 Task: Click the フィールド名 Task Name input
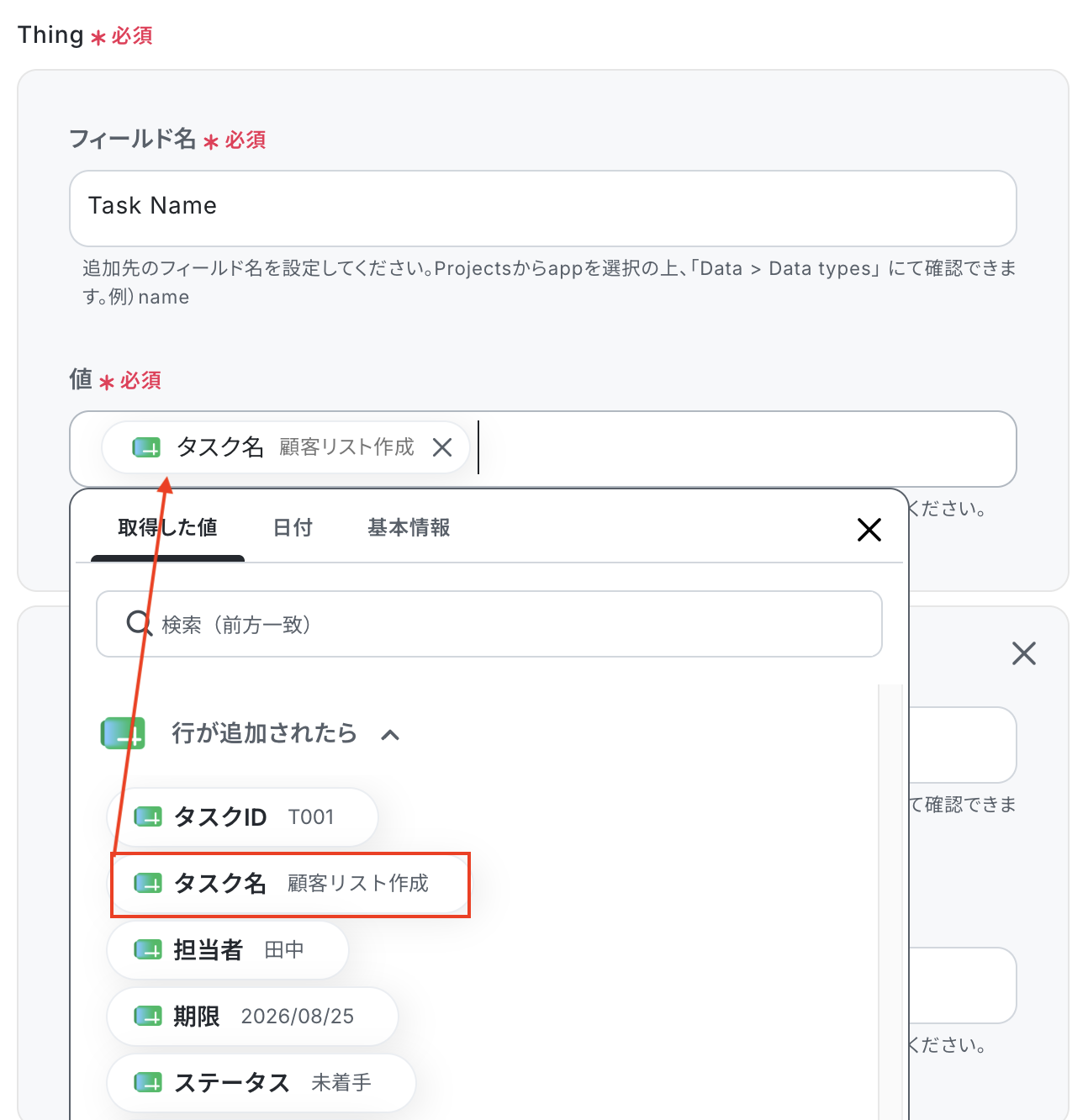[543, 209]
